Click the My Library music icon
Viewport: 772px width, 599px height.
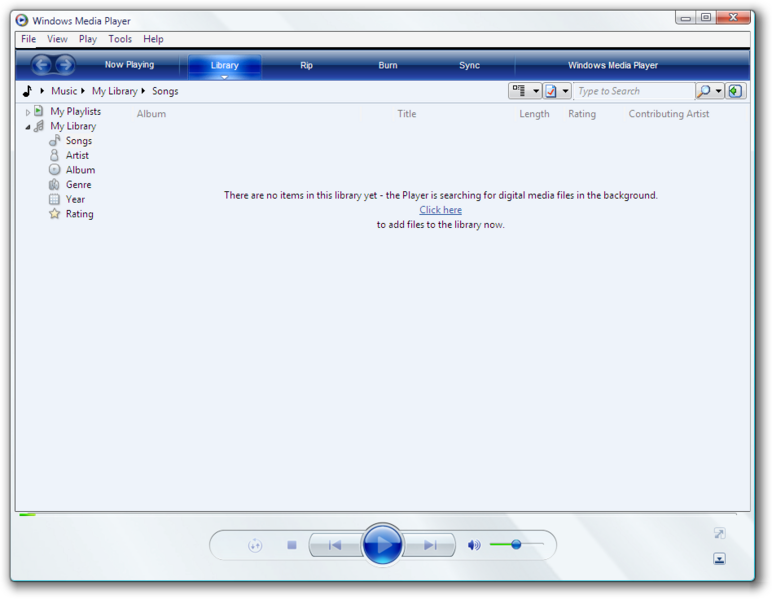39,126
